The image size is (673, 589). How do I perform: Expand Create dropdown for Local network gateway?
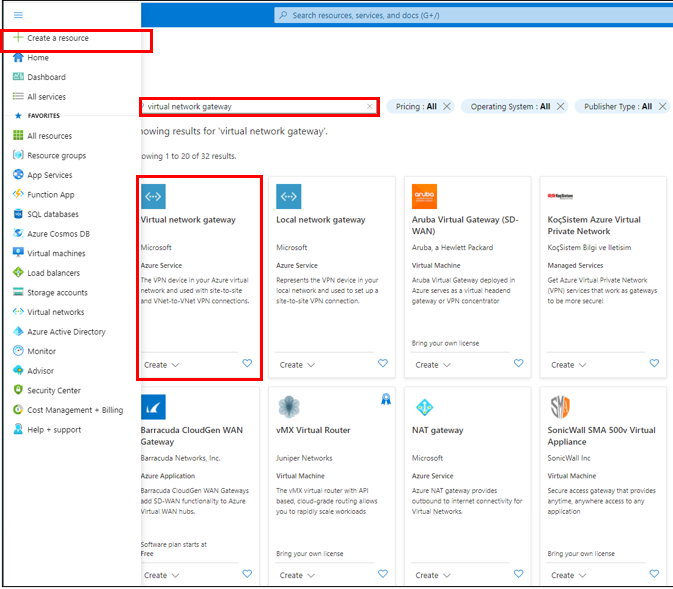click(x=297, y=365)
